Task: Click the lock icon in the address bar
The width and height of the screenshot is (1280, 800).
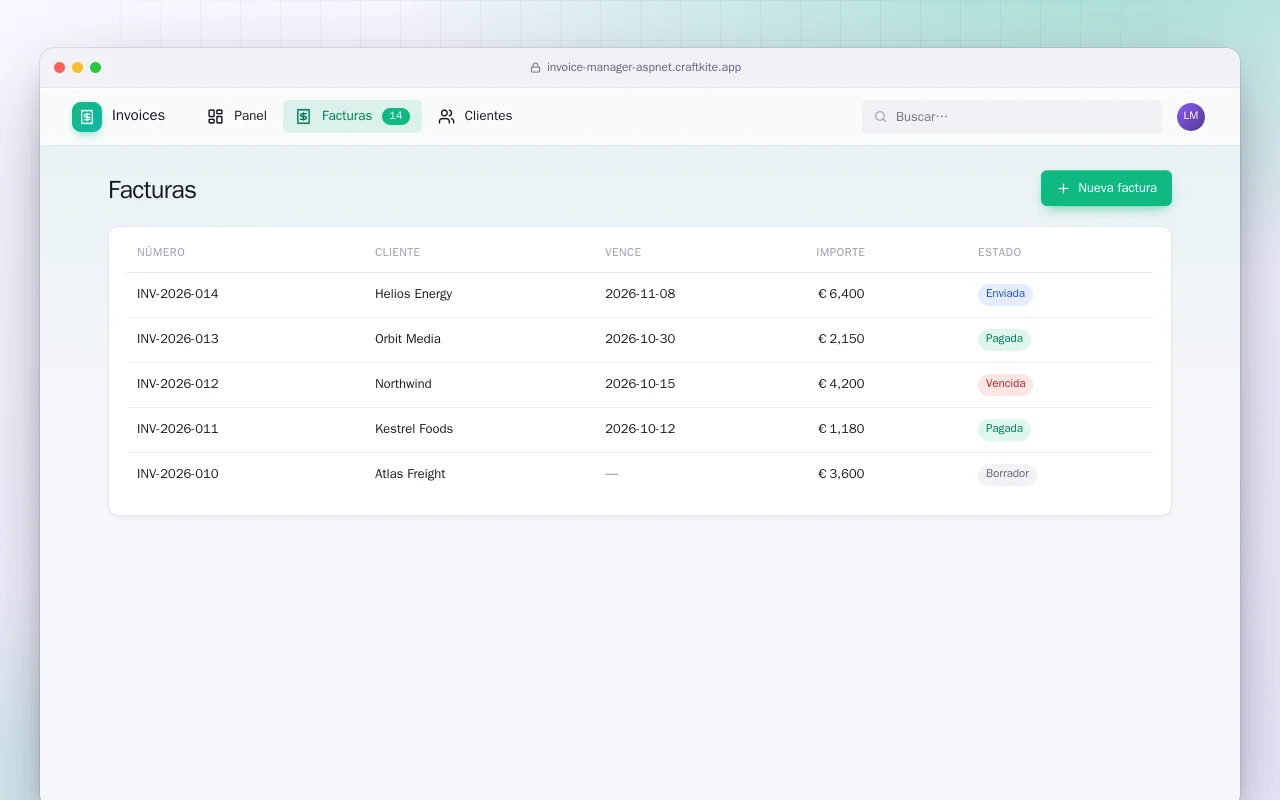Action: coord(535,68)
